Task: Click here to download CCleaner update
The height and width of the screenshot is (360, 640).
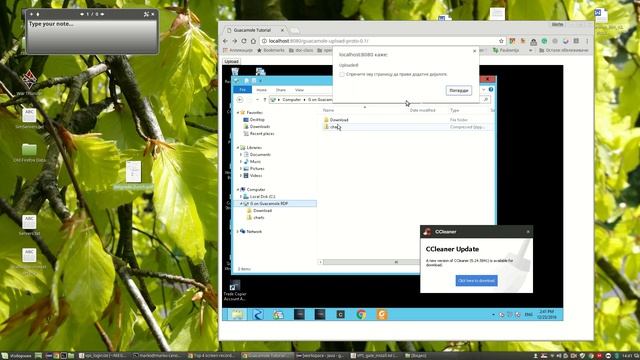Action: [x=476, y=281]
